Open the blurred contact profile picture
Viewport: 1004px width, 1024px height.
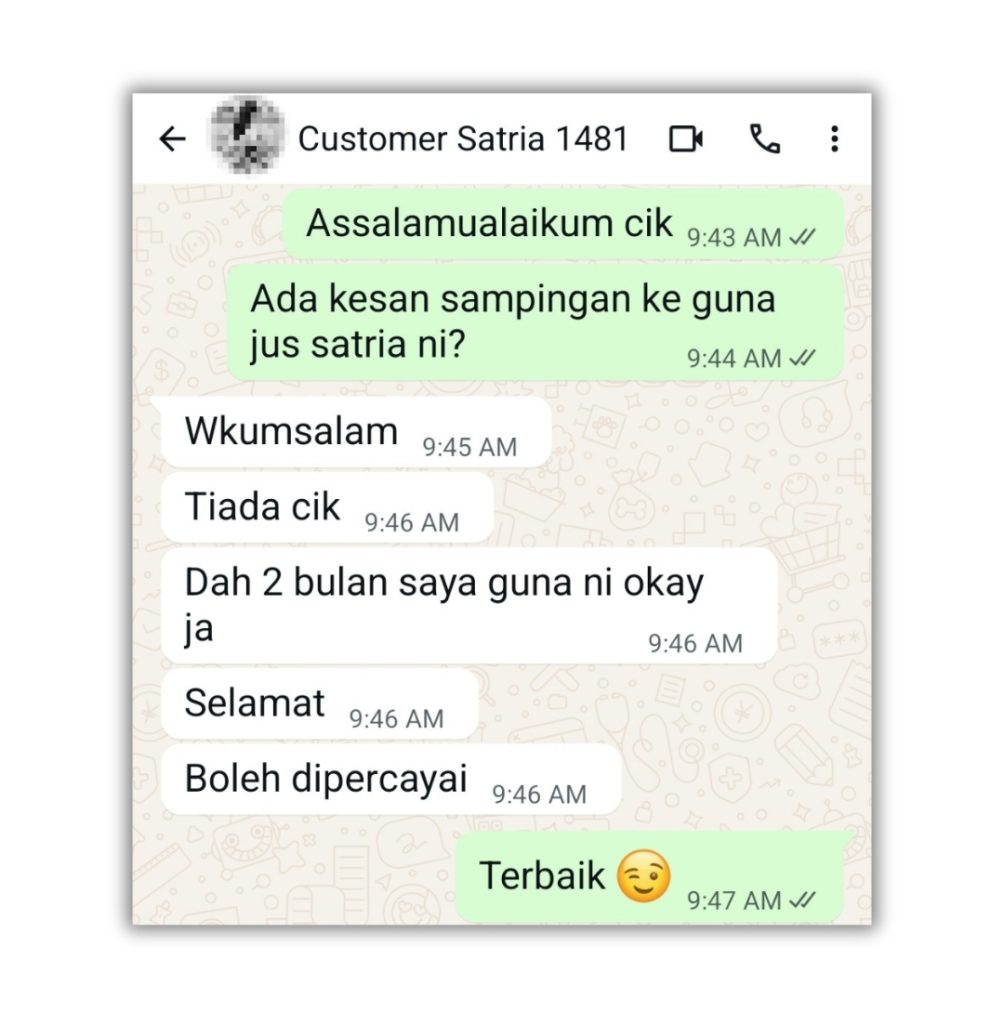click(246, 136)
